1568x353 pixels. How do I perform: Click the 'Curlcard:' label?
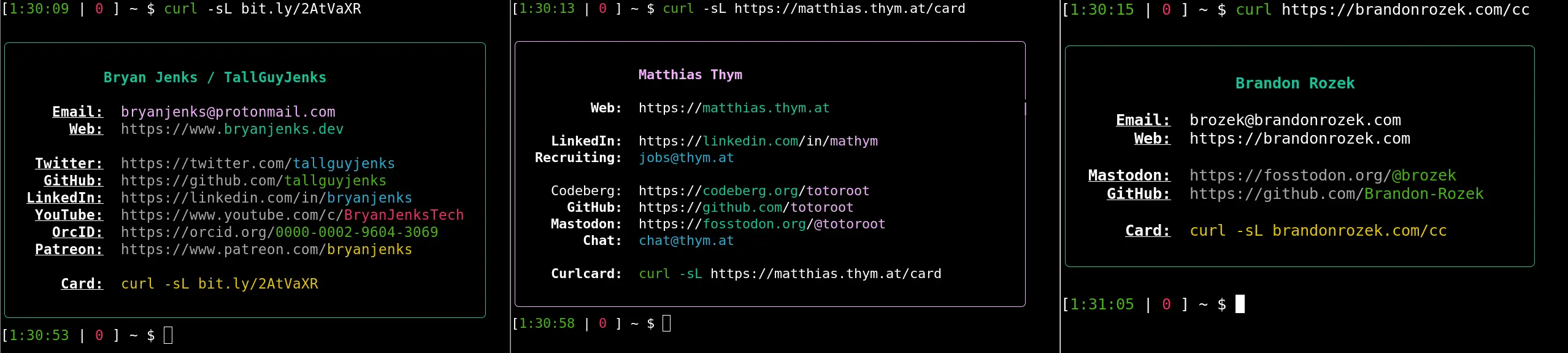click(586, 274)
